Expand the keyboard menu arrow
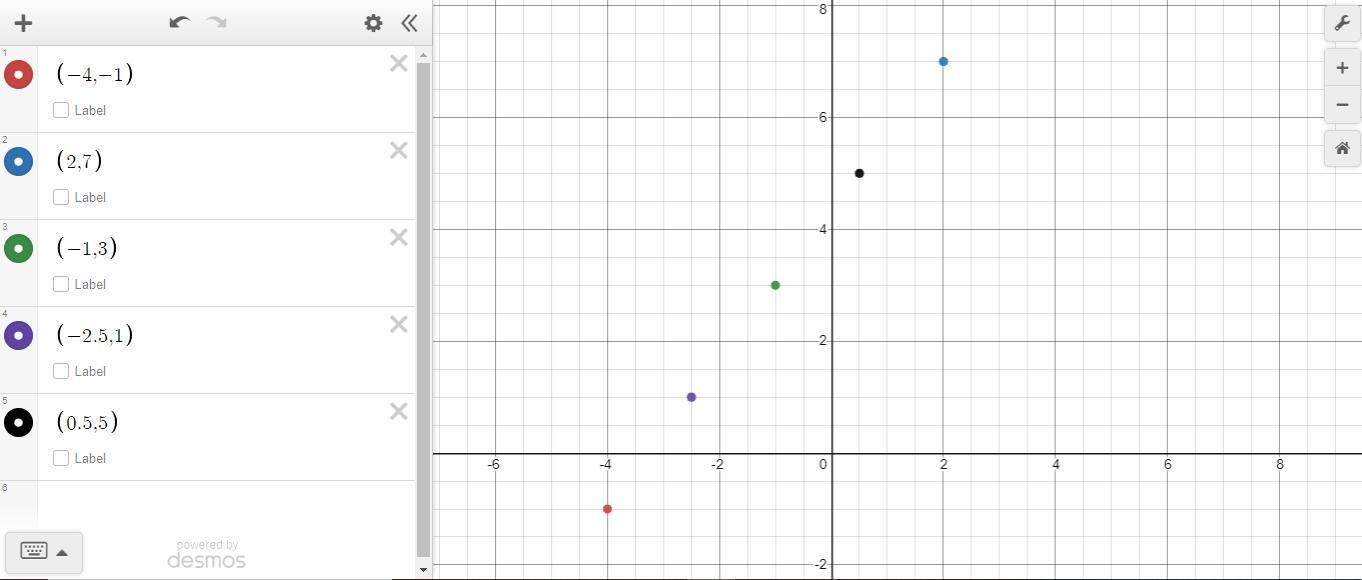Viewport: 1362px width, 580px height. coord(62,552)
